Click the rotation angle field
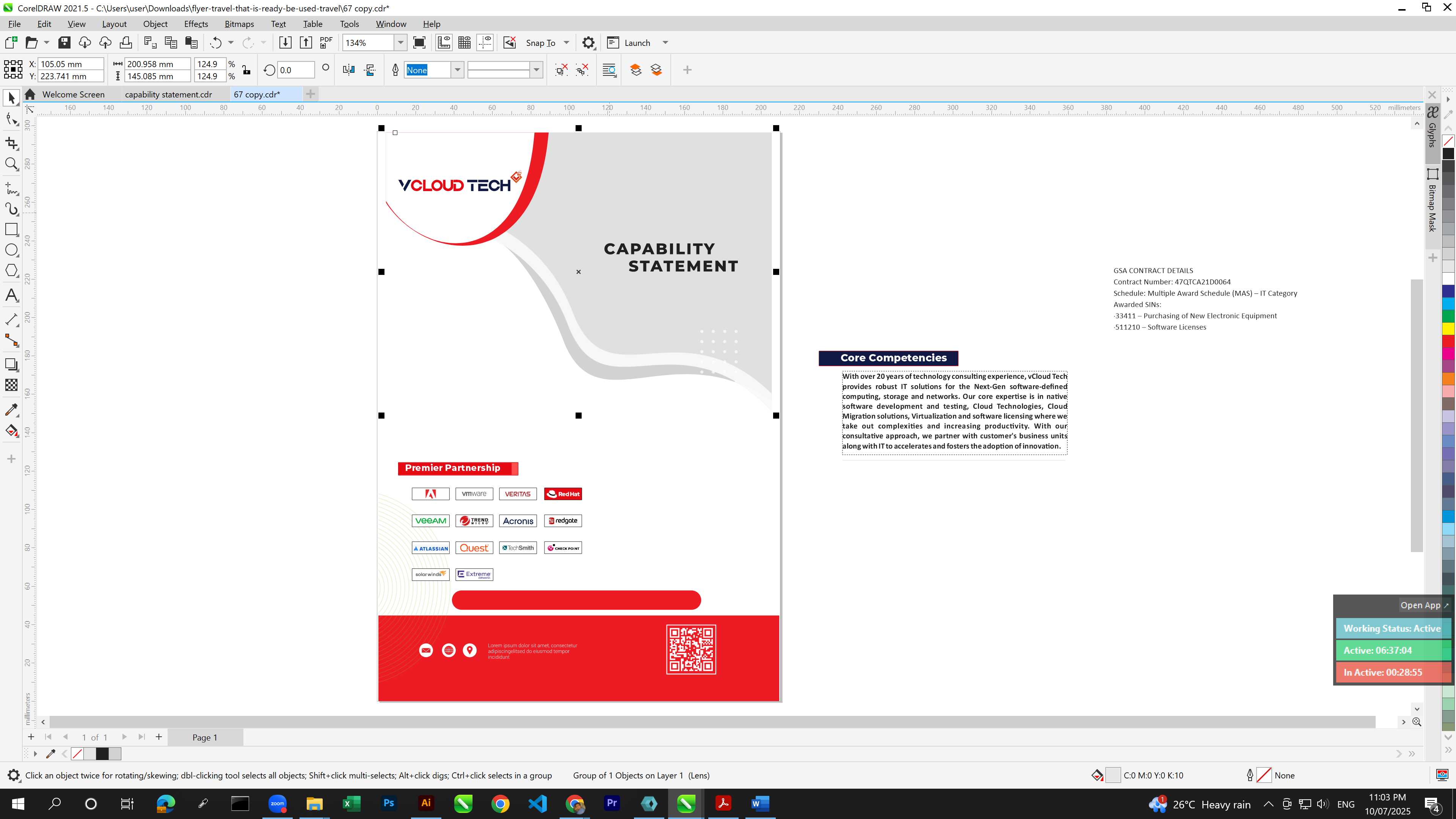1456x819 pixels. (x=296, y=69)
